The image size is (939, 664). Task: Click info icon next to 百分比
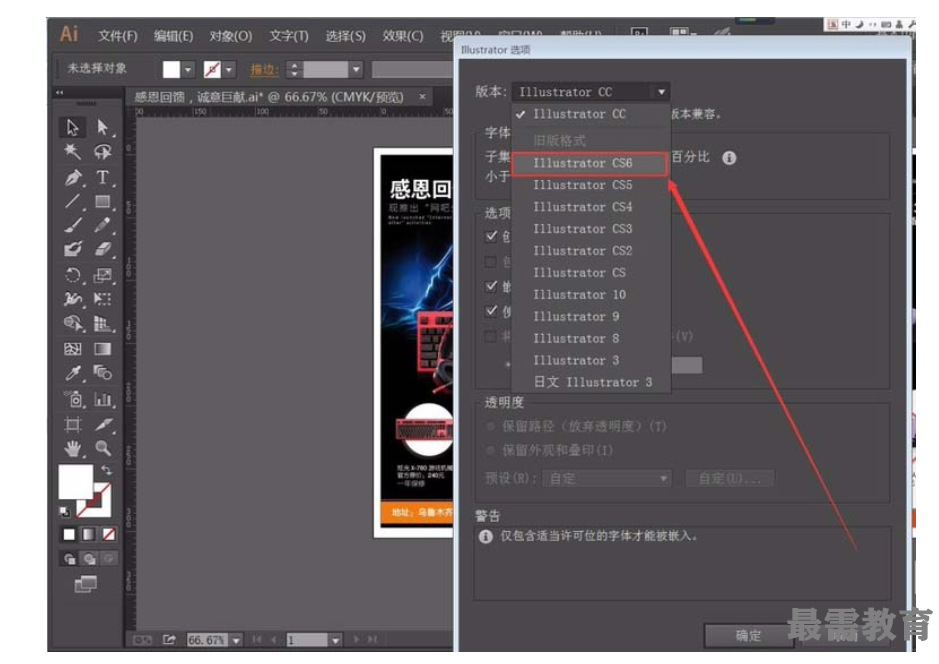(728, 158)
